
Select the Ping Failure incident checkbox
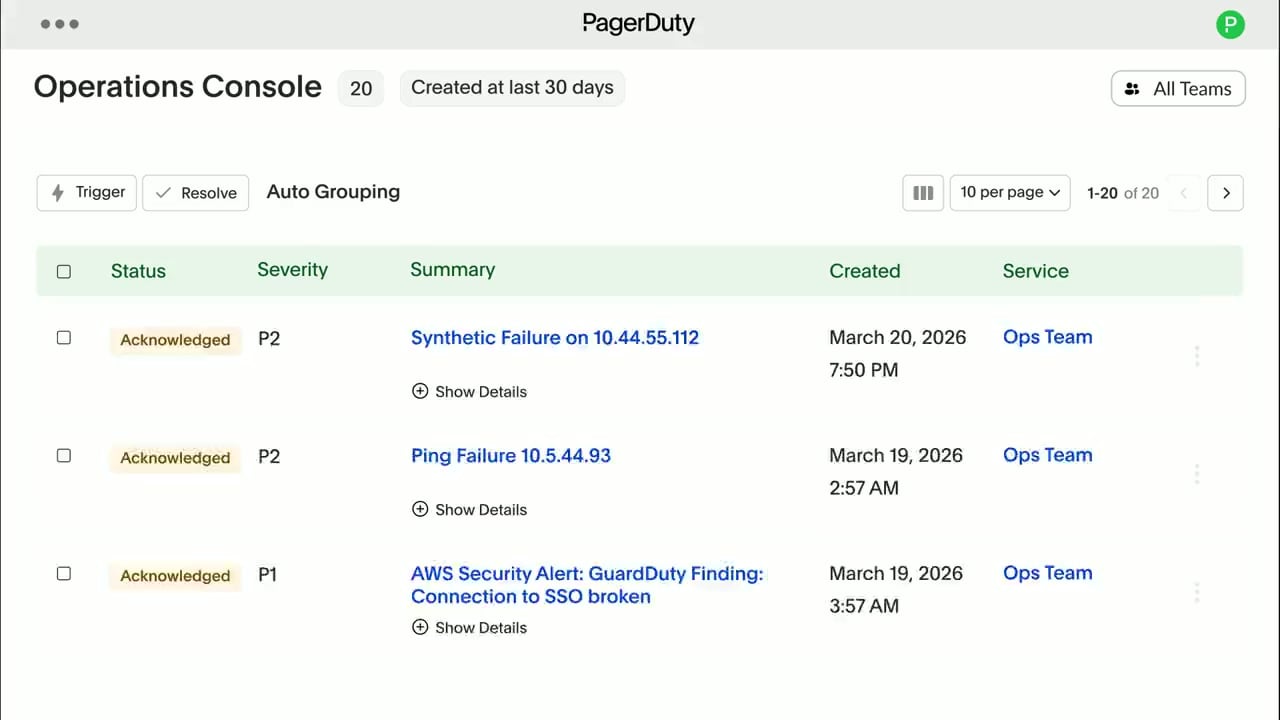(x=64, y=456)
